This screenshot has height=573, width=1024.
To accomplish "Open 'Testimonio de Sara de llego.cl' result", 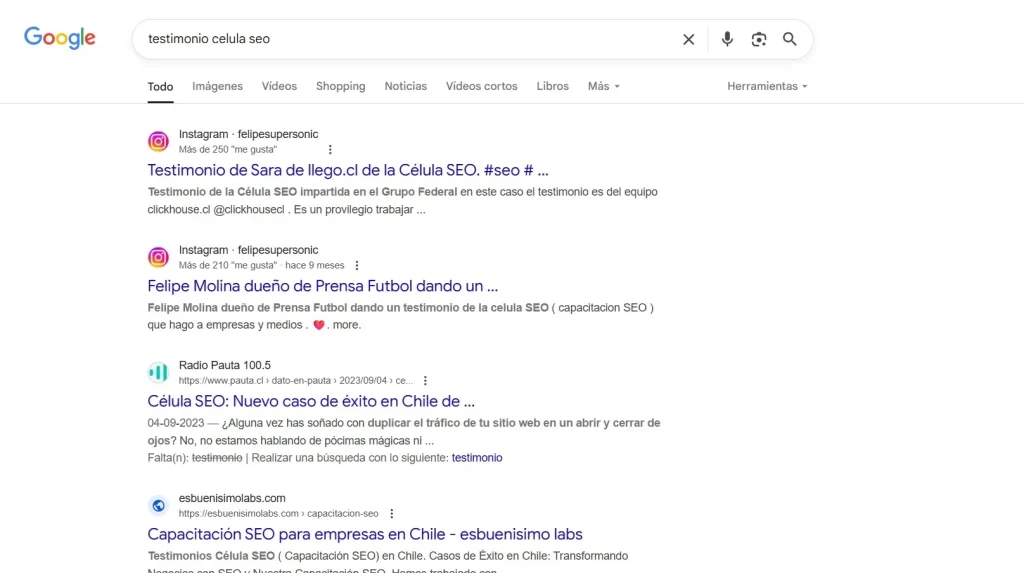I will (x=348, y=170).
